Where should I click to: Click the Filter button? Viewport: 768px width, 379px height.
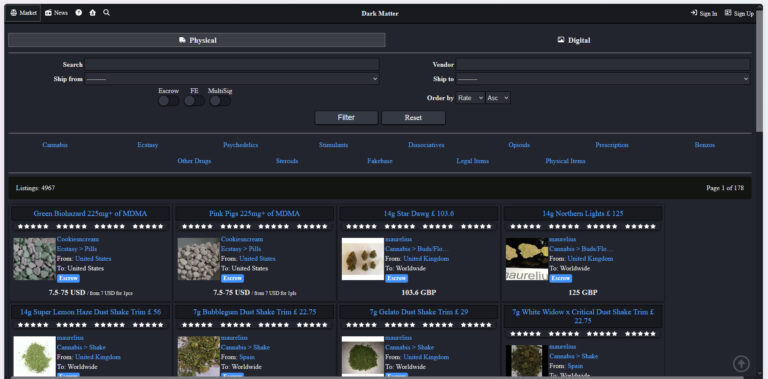(346, 118)
